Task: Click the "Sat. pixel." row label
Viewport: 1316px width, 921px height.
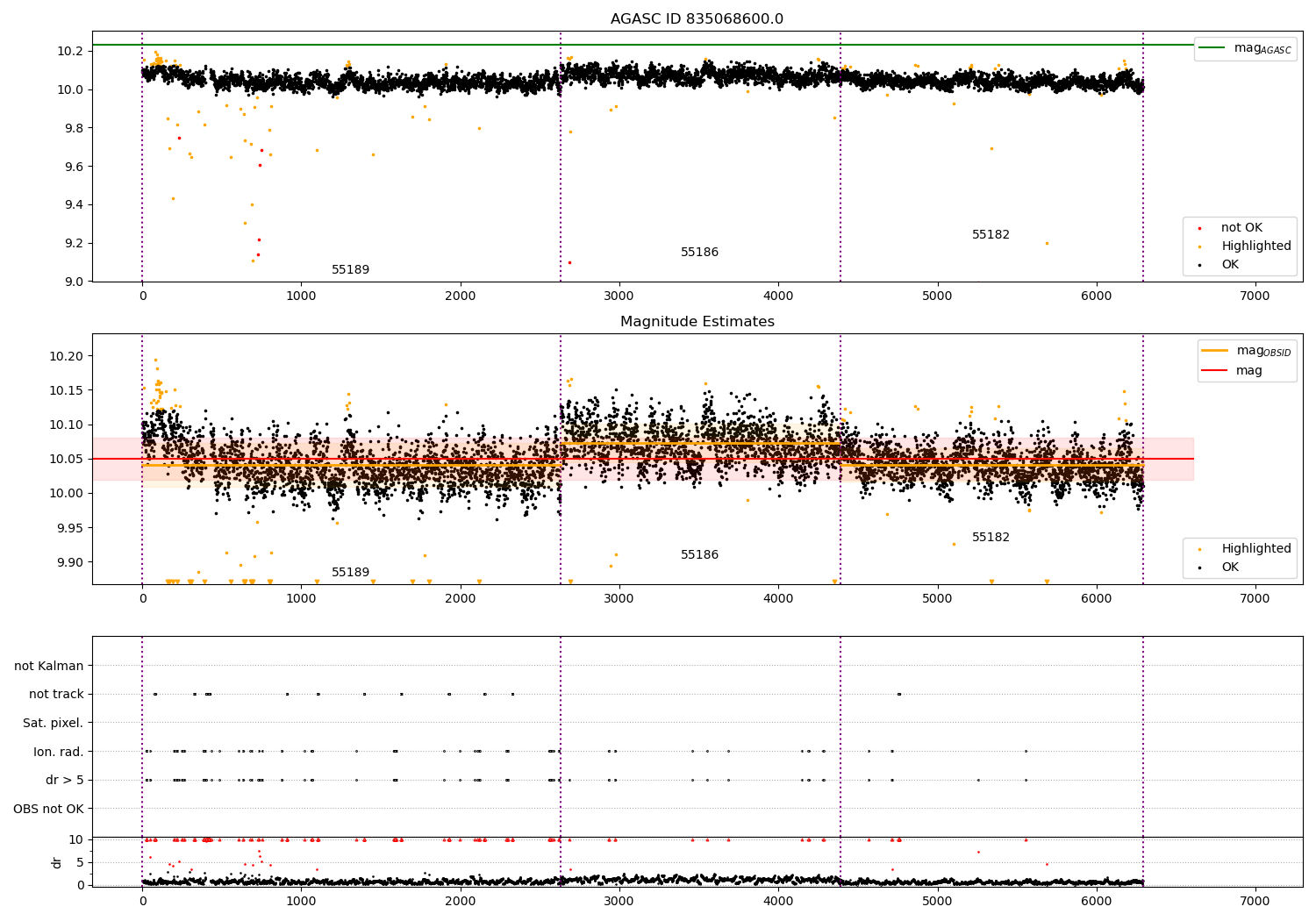Action: 54,724
